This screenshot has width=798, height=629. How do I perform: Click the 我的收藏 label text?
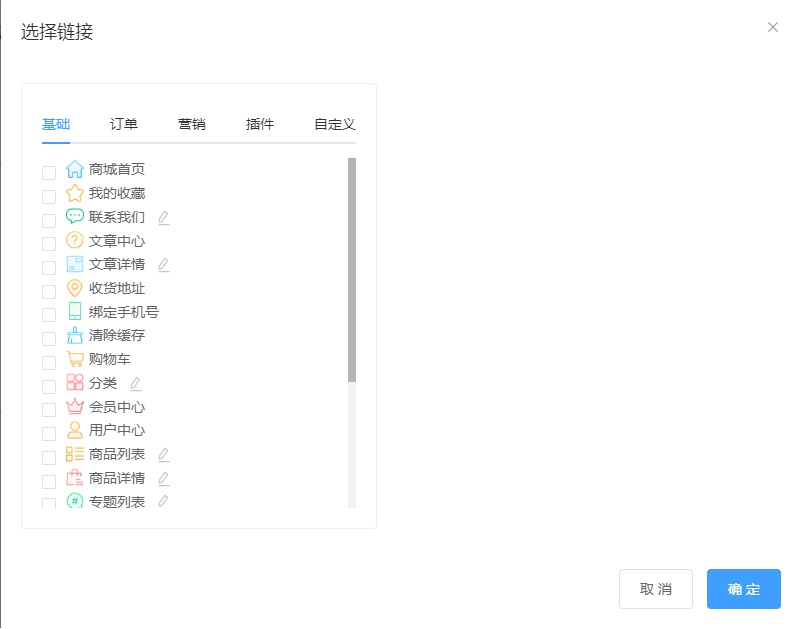point(117,193)
